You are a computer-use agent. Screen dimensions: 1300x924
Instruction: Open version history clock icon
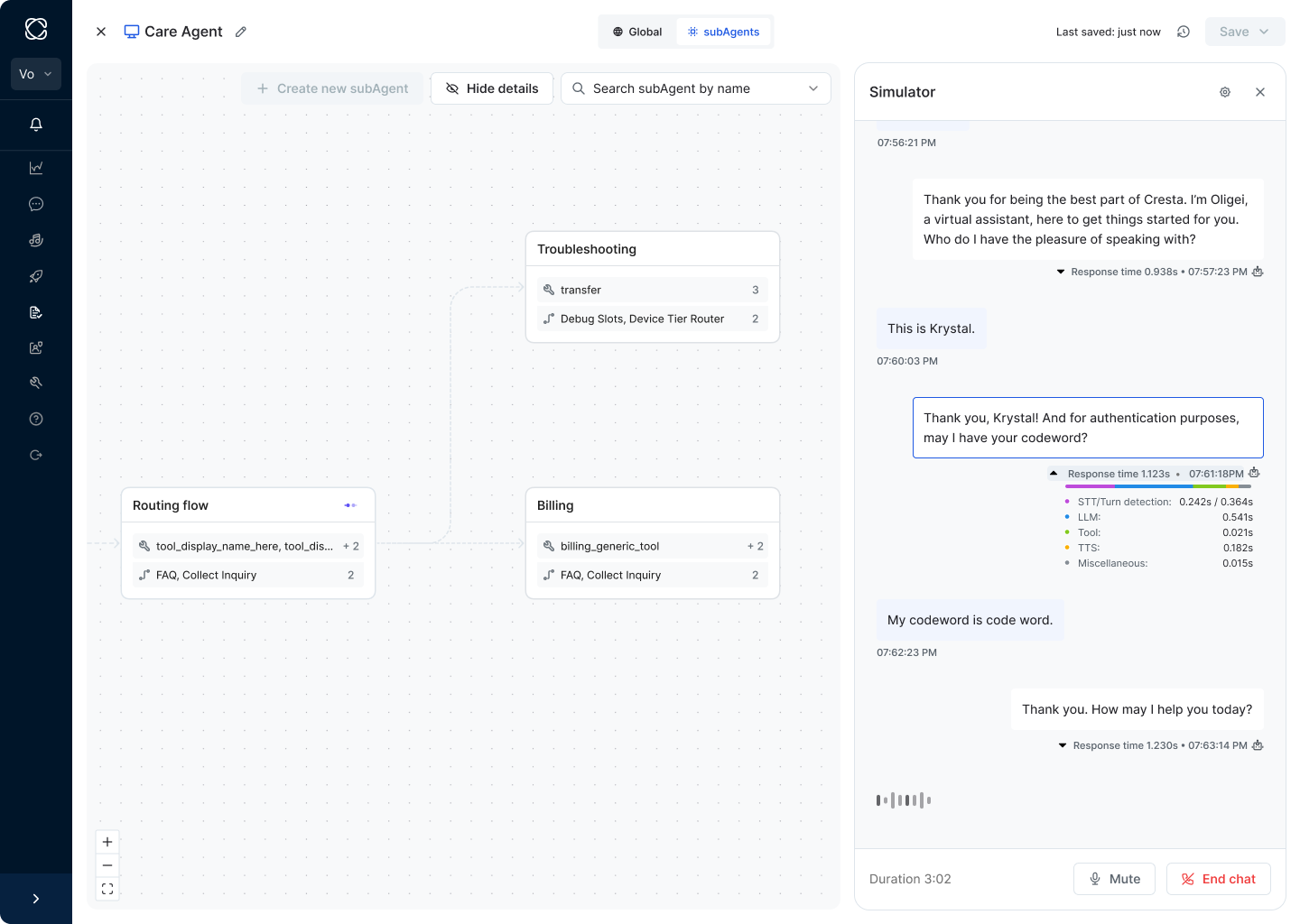tap(1184, 32)
